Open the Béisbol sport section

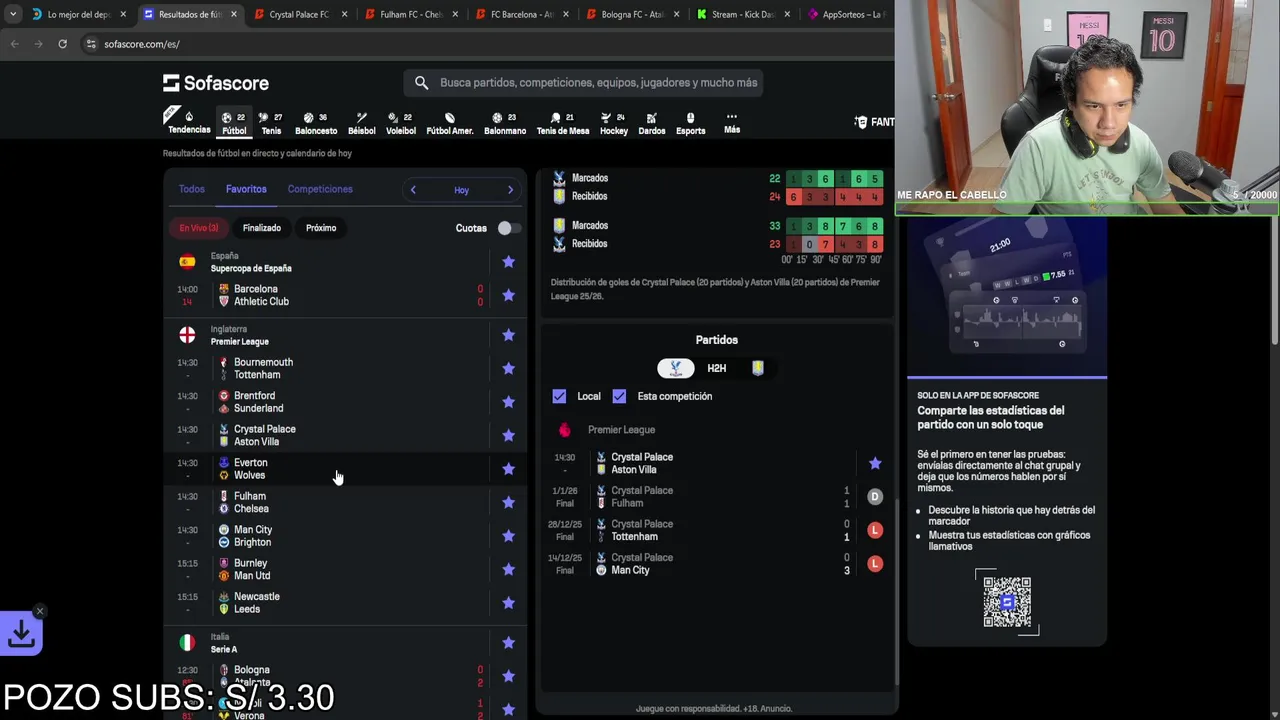tap(361, 122)
